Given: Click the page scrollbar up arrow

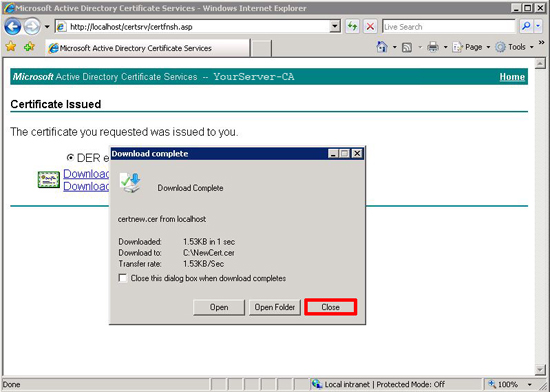Looking at the screenshot, I should click(x=540, y=63).
